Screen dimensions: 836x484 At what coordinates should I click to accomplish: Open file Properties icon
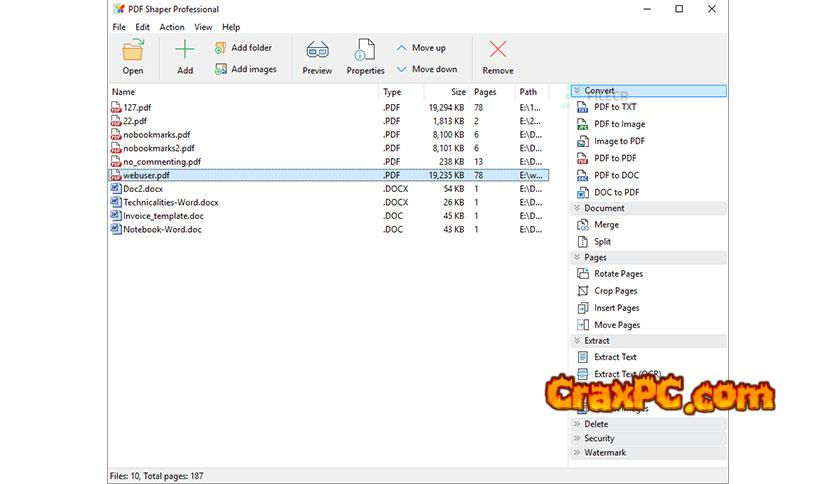click(x=365, y=51)
